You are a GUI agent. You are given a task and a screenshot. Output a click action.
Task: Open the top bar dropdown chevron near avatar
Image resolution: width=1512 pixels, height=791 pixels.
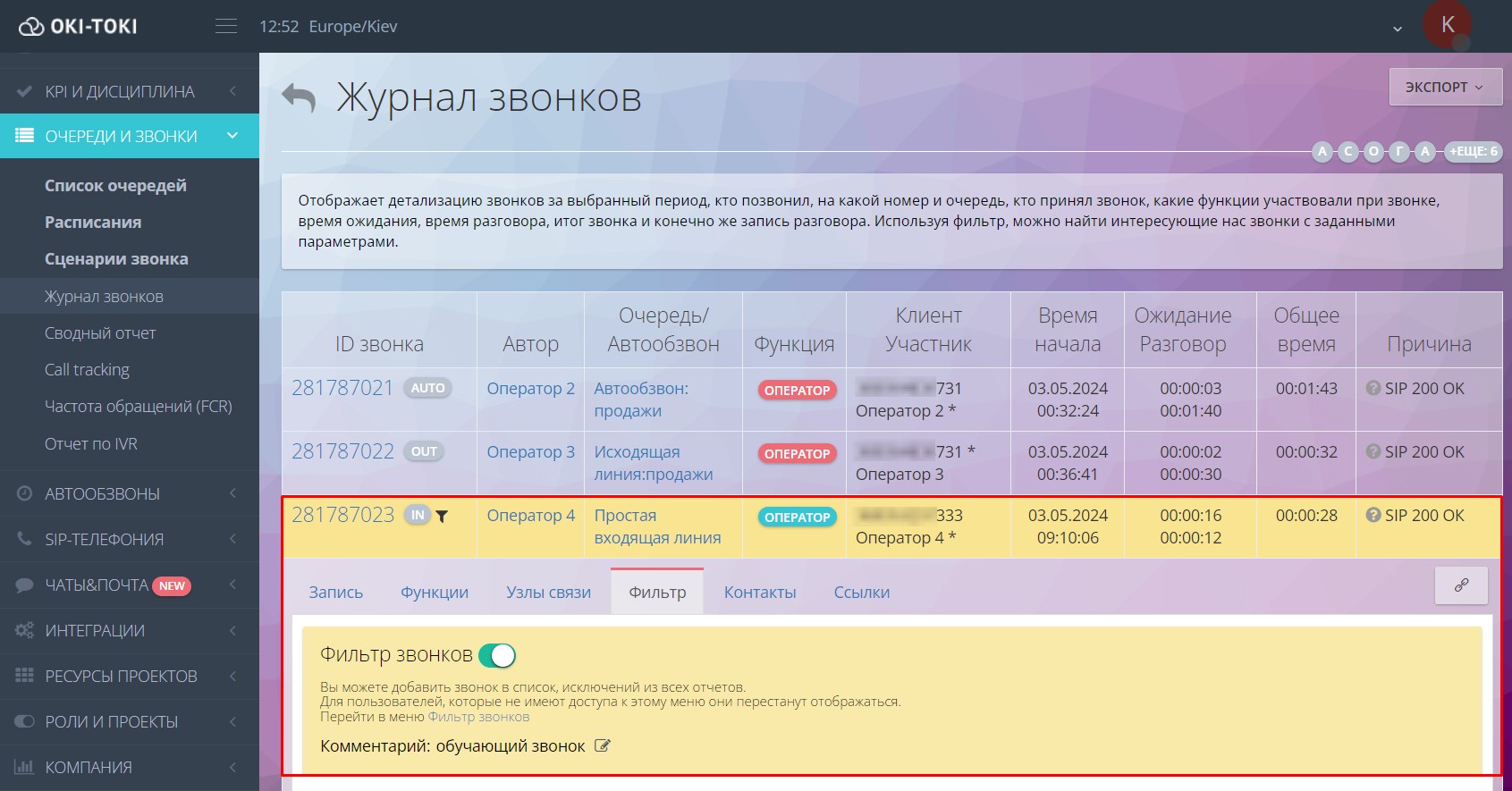click(1398, 29)
